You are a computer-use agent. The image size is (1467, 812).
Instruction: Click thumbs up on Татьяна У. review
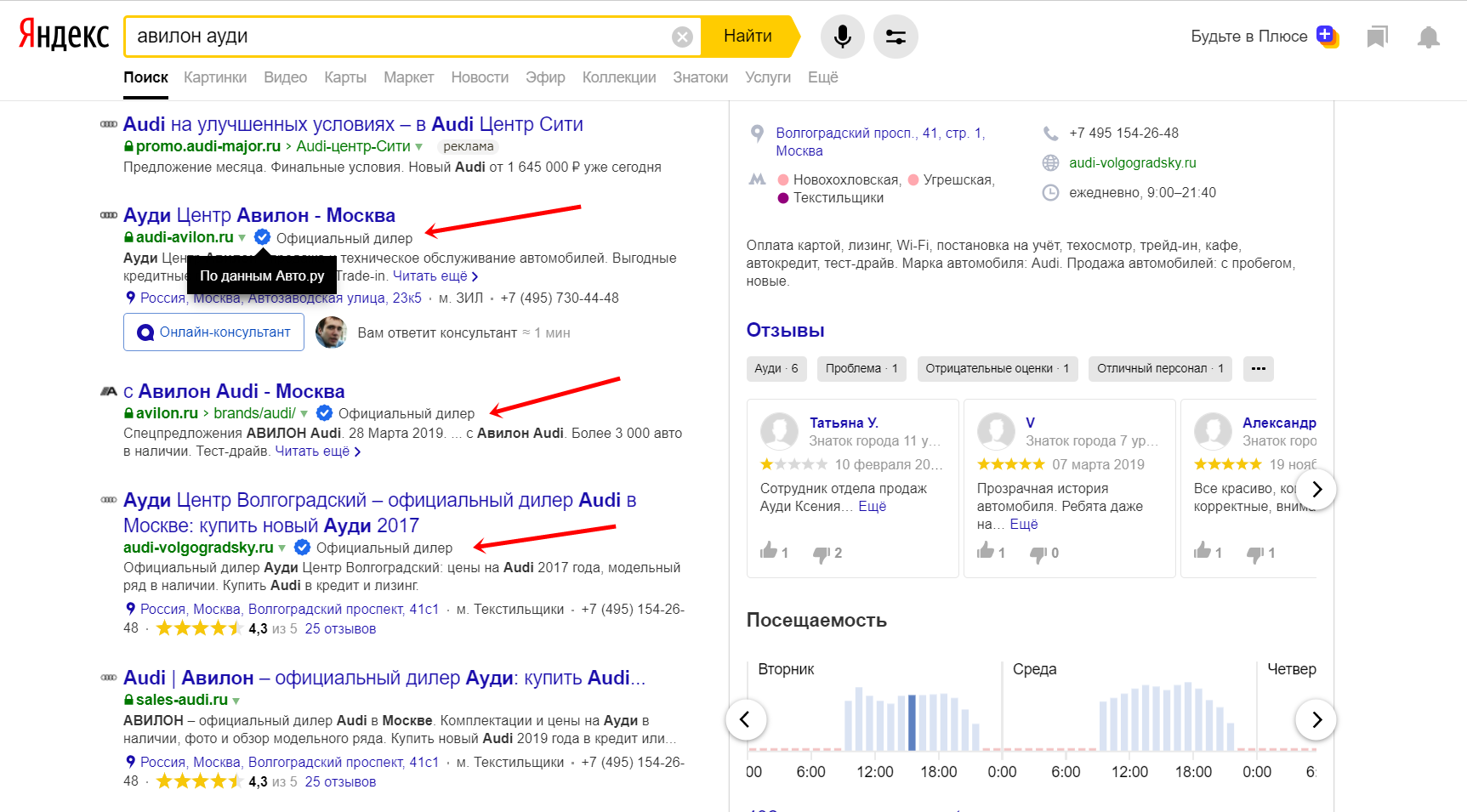[x=770, y=551]
